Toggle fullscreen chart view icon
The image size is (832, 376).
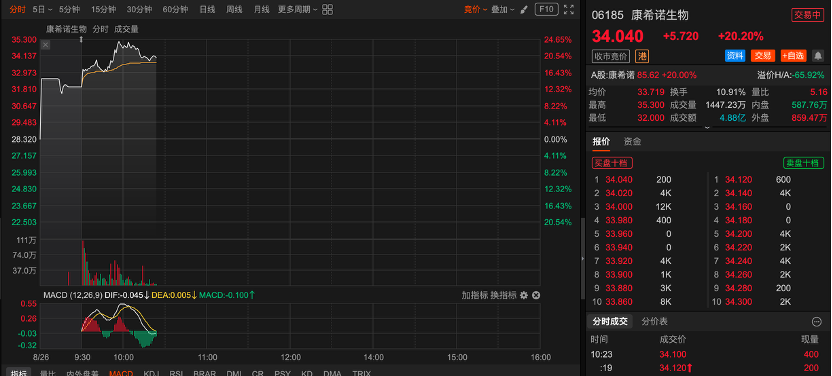coord(569,9)
